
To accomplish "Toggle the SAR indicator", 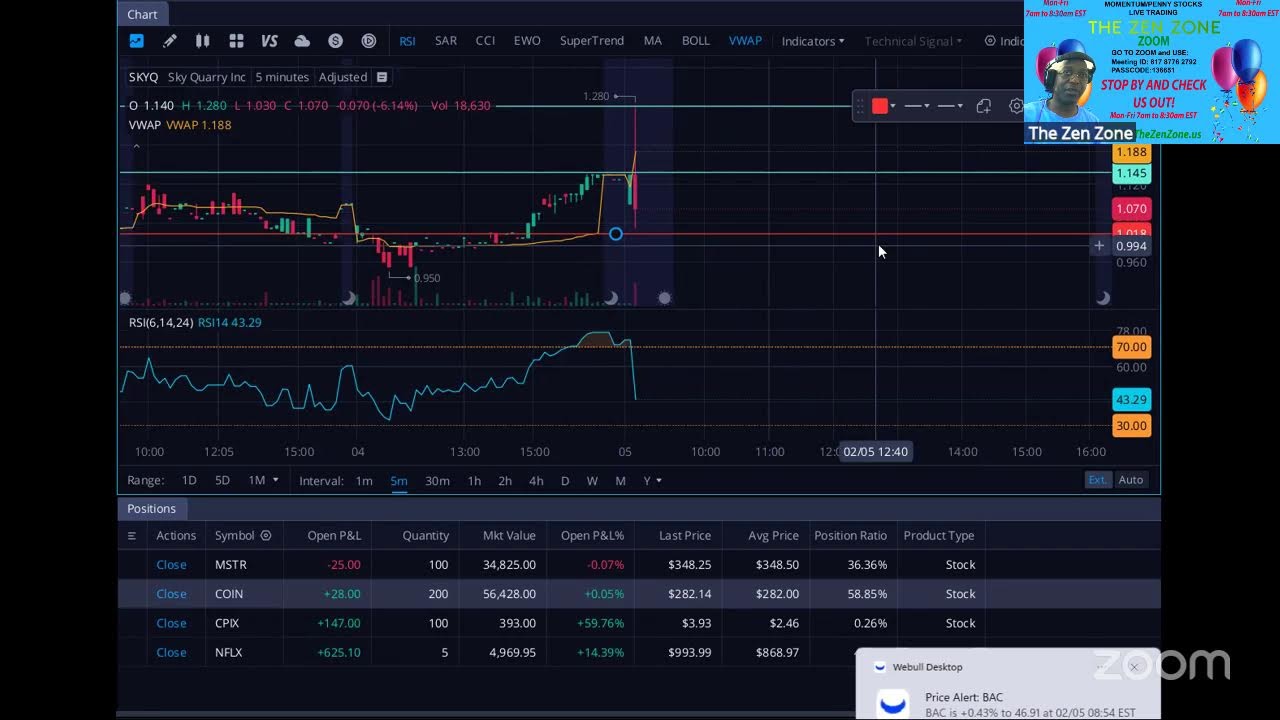I will [446, 41].
